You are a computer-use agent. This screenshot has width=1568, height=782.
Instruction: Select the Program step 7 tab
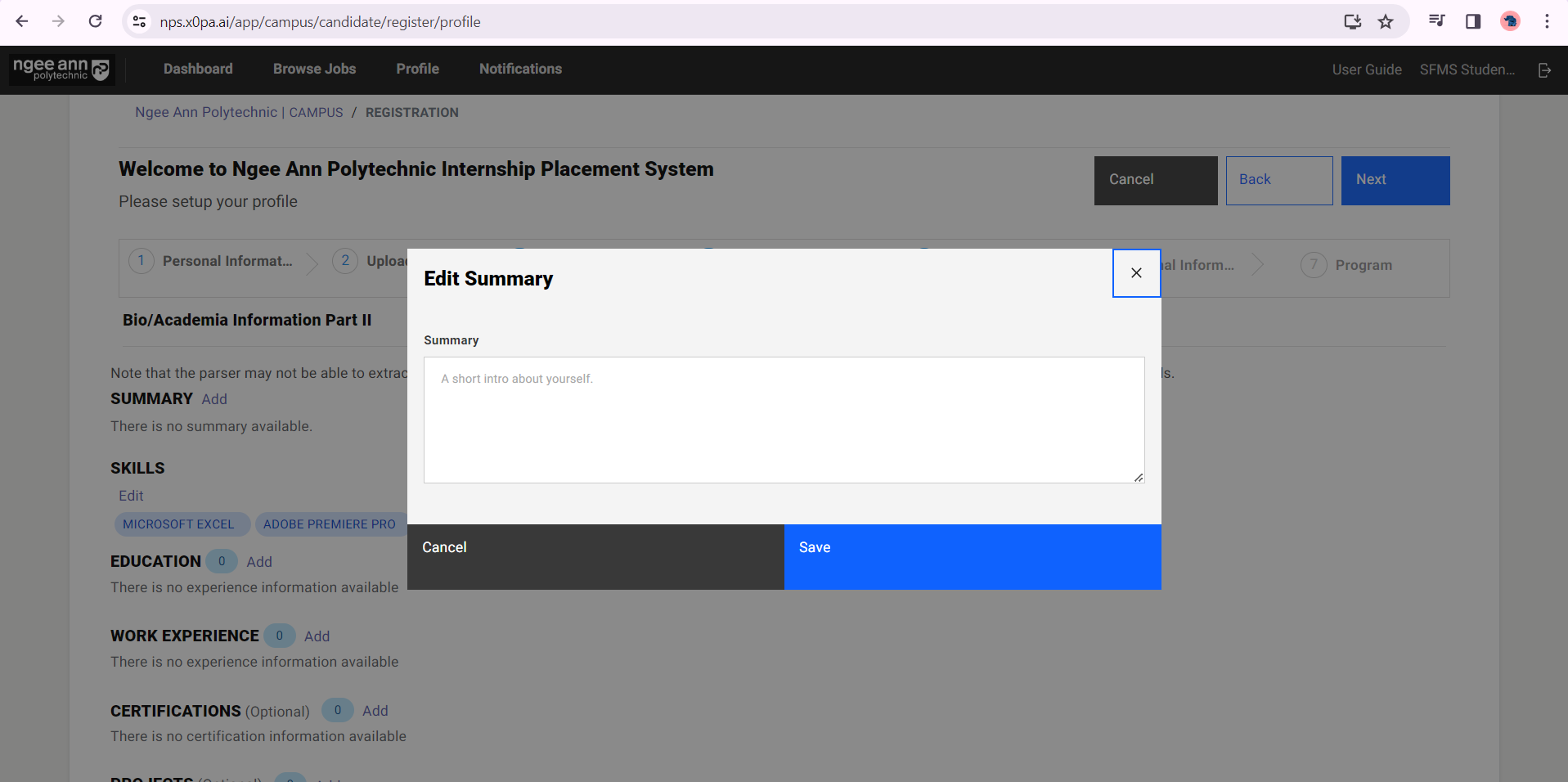click(x=1363, y=265)
